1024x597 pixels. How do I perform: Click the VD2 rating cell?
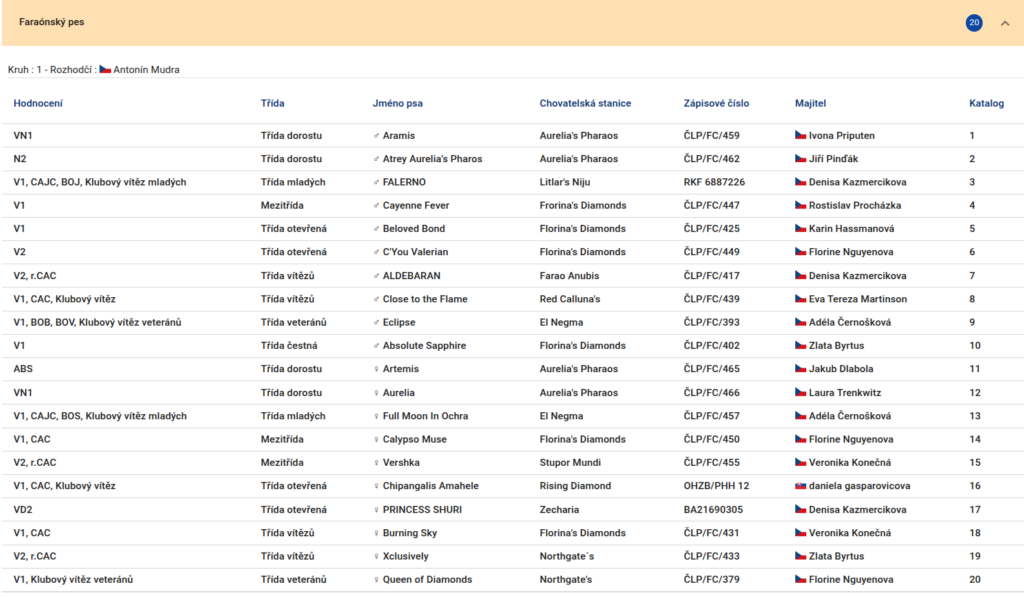pos(23,509)
